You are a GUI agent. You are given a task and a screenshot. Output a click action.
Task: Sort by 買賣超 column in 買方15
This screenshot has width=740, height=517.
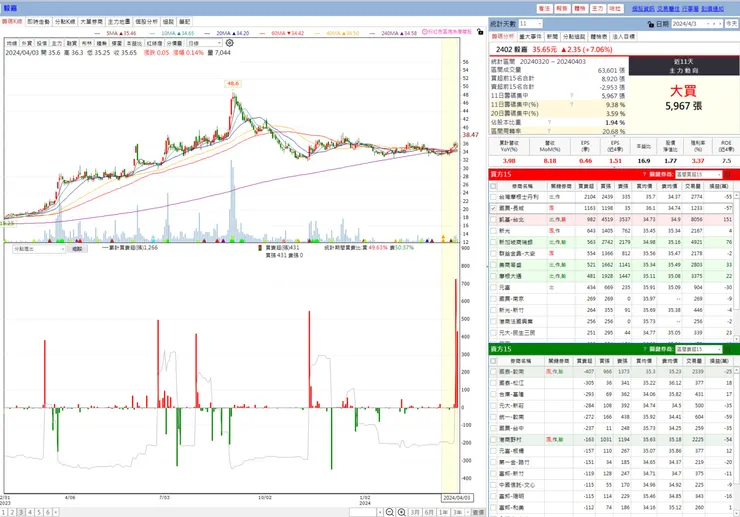(586, 186)
